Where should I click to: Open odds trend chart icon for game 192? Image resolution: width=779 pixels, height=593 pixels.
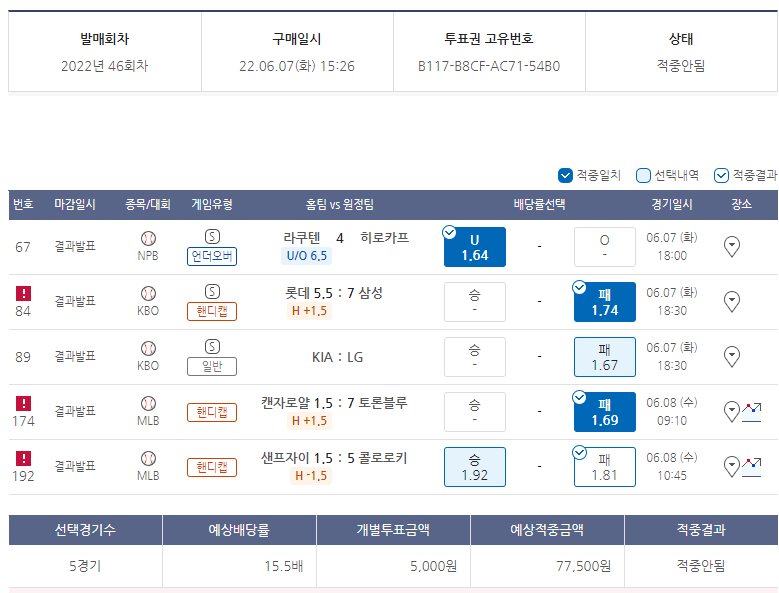752,467
